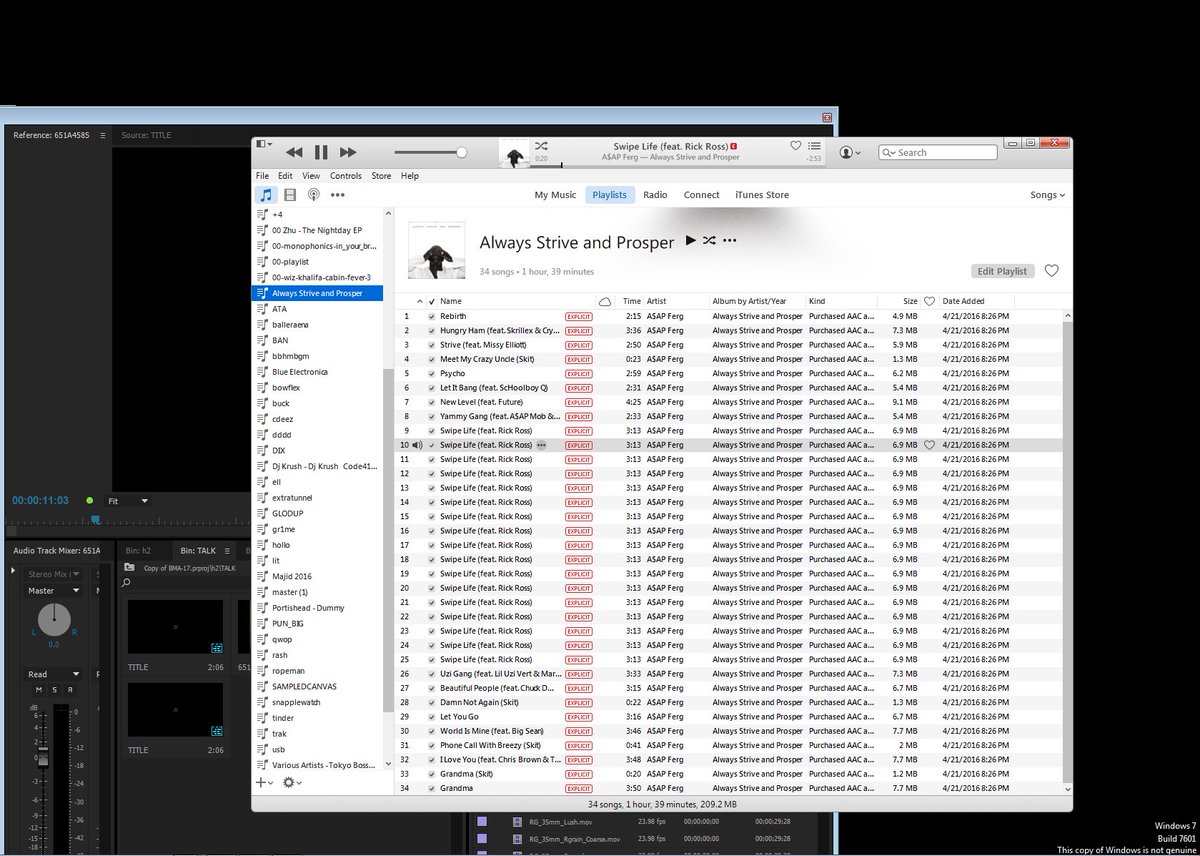Switch to Bin: h2 tab in Premiere
Viewport: 1200px width, 856px height.
point(138,550)
